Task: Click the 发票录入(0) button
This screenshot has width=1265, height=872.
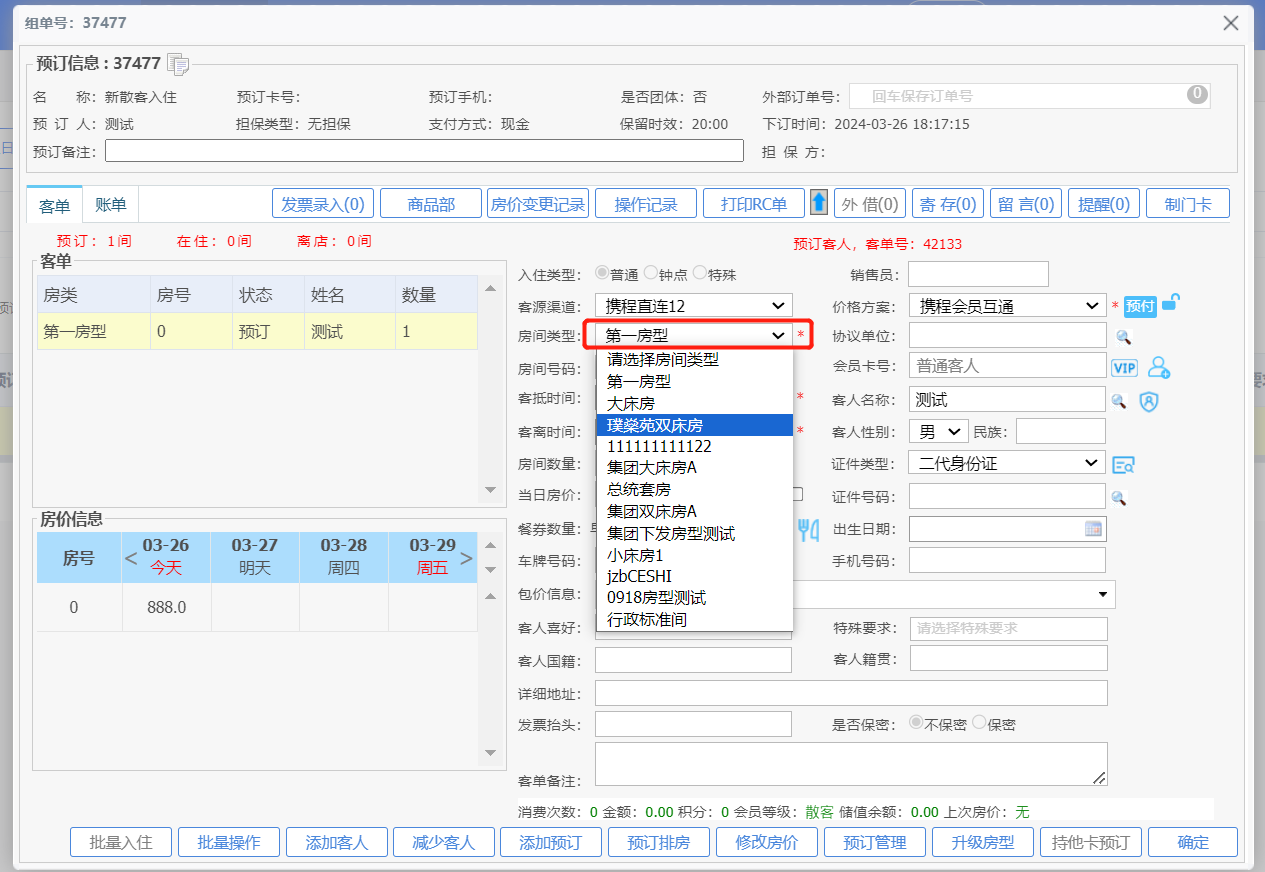Action: [323, 204]
